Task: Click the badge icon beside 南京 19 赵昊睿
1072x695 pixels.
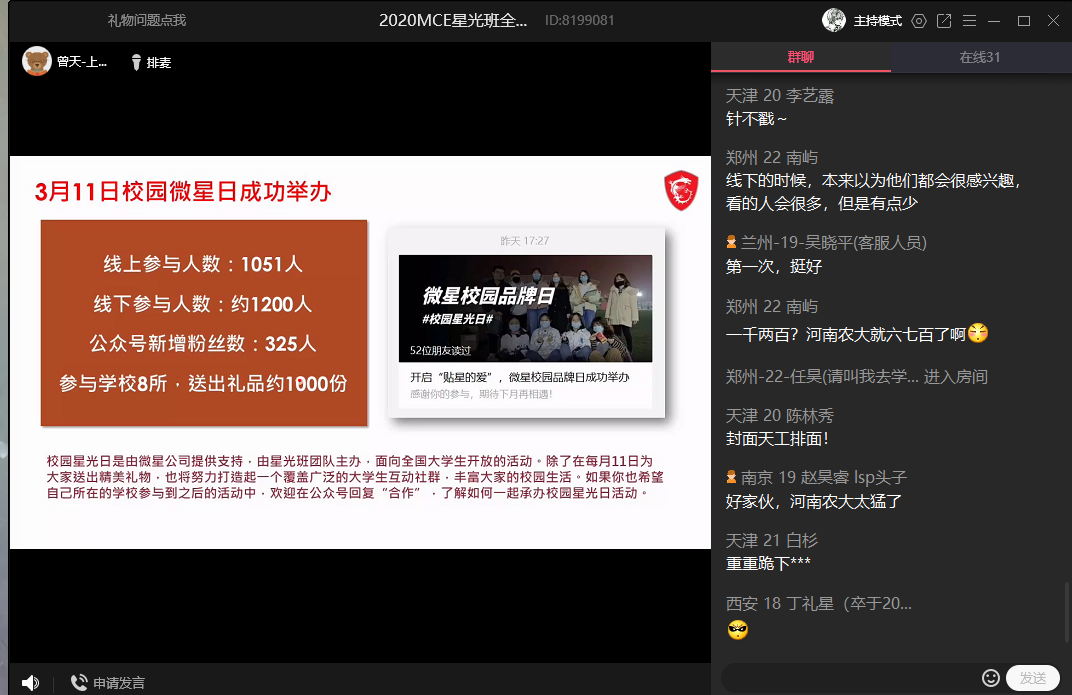Action: click(731, 477)
